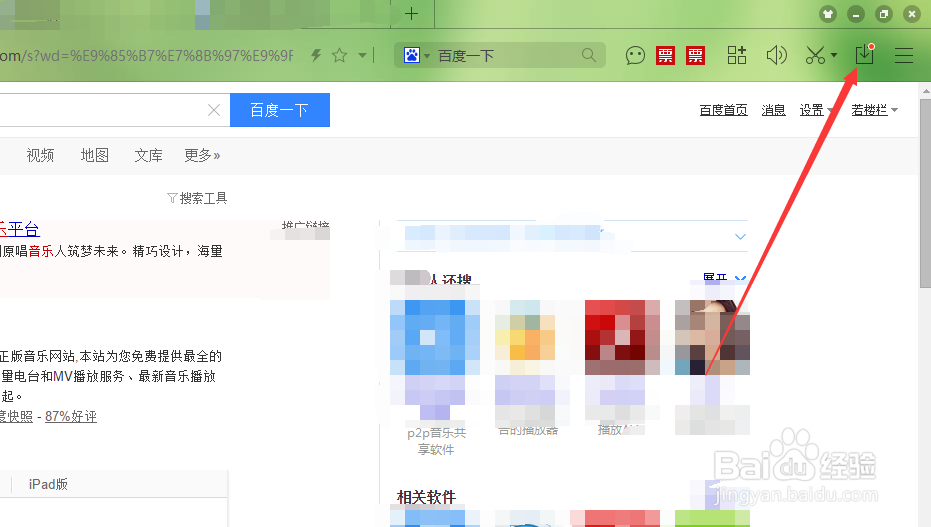Click the vertical page scrollbar
Image resolution: width=931 pixels, height=527 pixels.
pyautogui.click(x=925, y=193)
